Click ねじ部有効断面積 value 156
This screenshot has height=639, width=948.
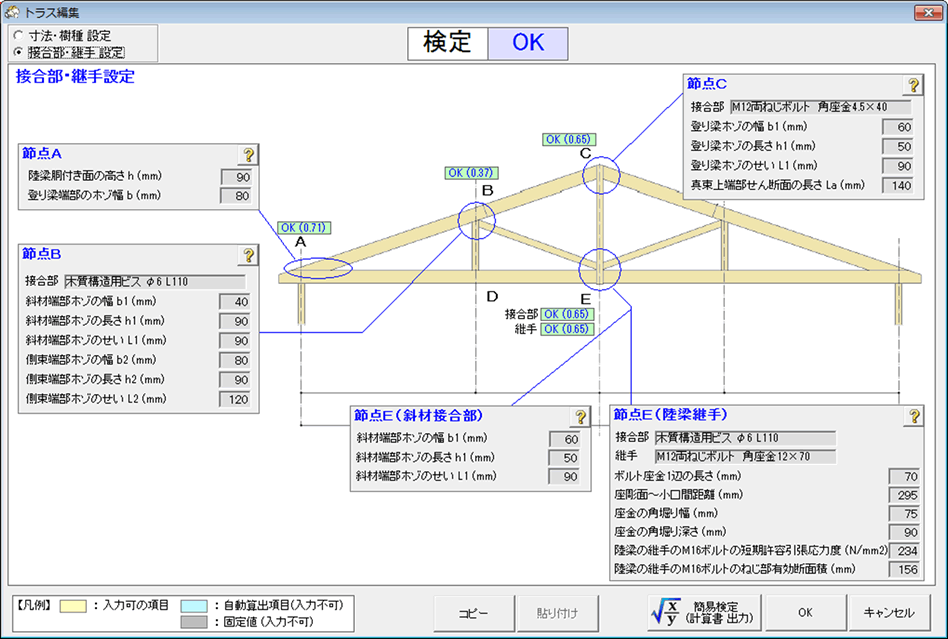[904, 569]
